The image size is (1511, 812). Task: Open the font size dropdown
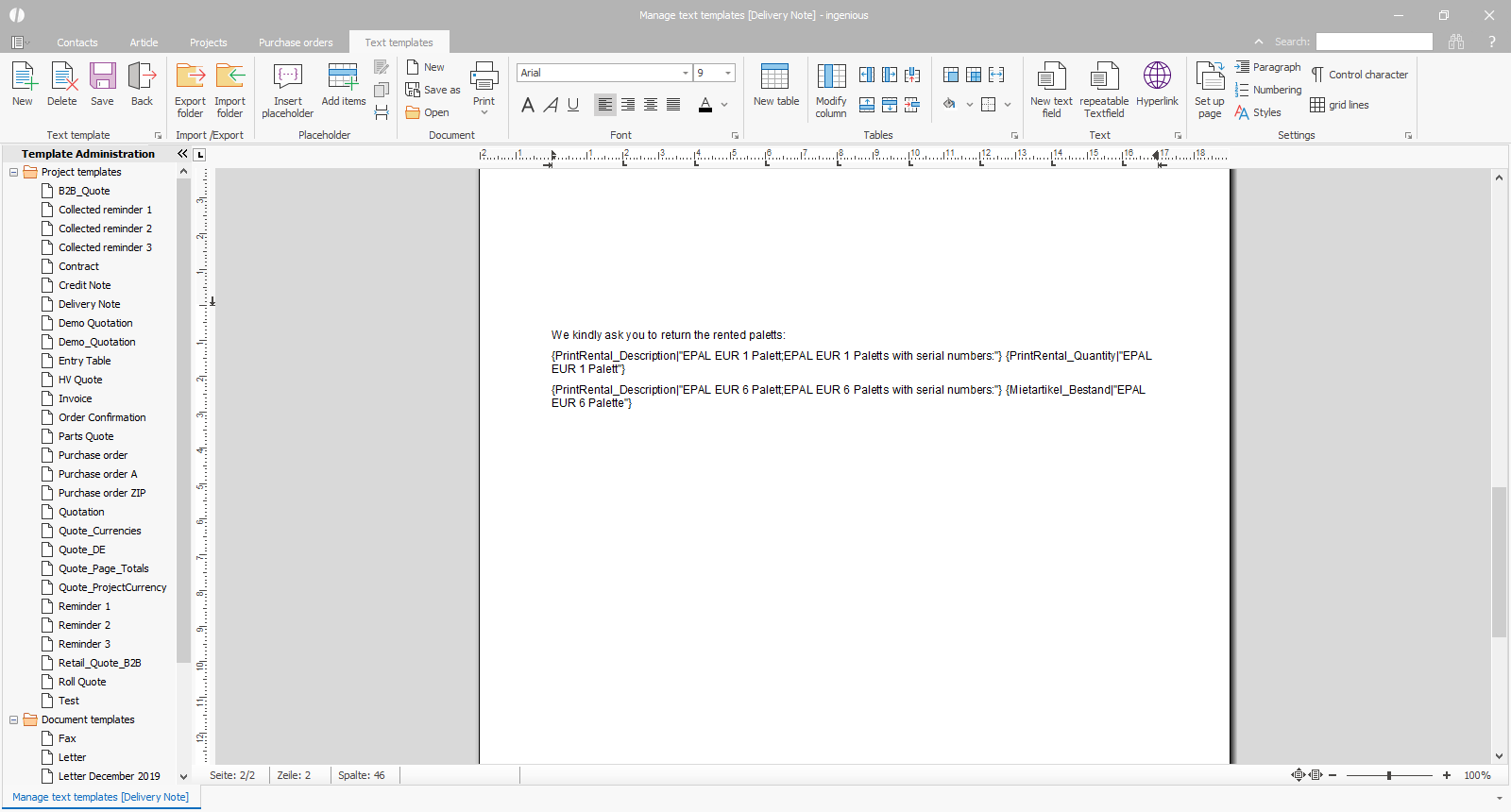(728, 73)
